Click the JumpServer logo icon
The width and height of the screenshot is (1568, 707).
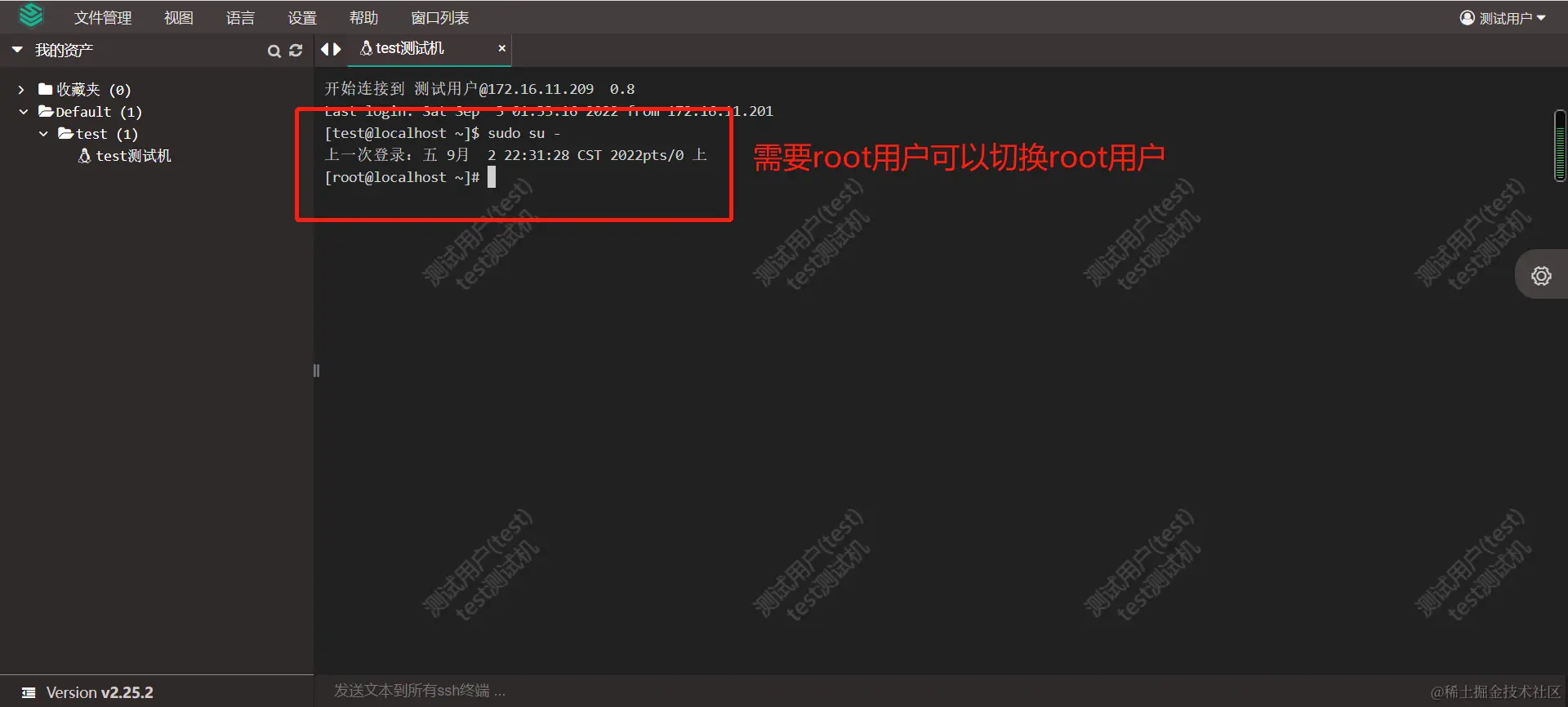(x=31, y=16)
